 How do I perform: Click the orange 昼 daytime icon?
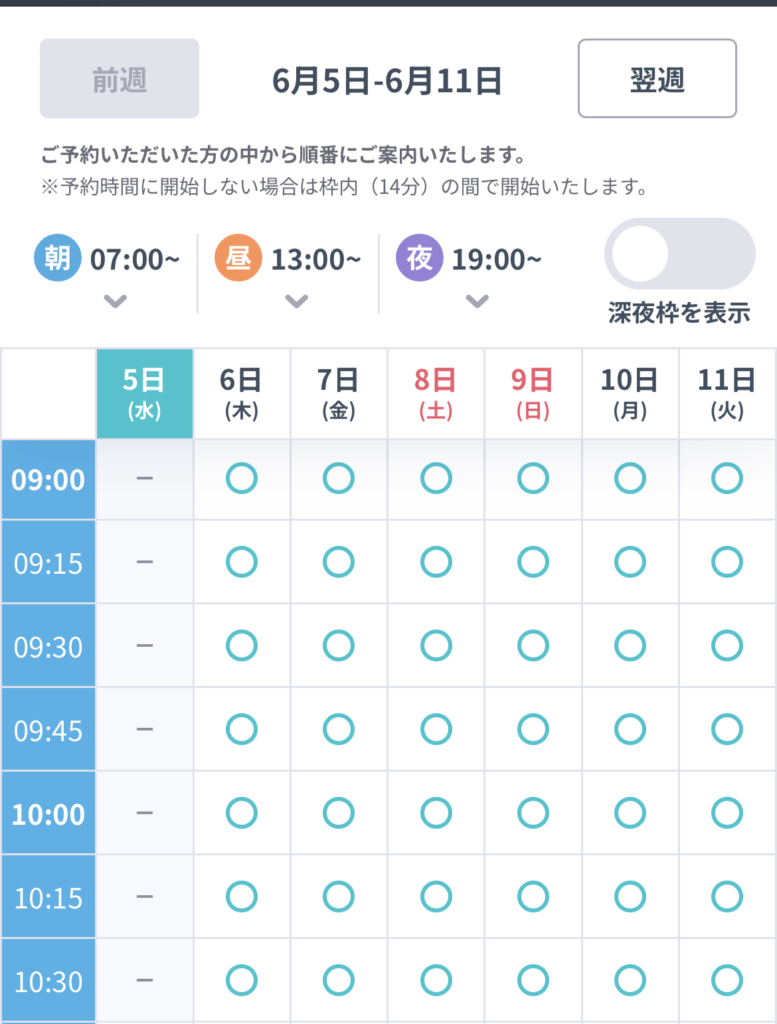coord(238,259)
